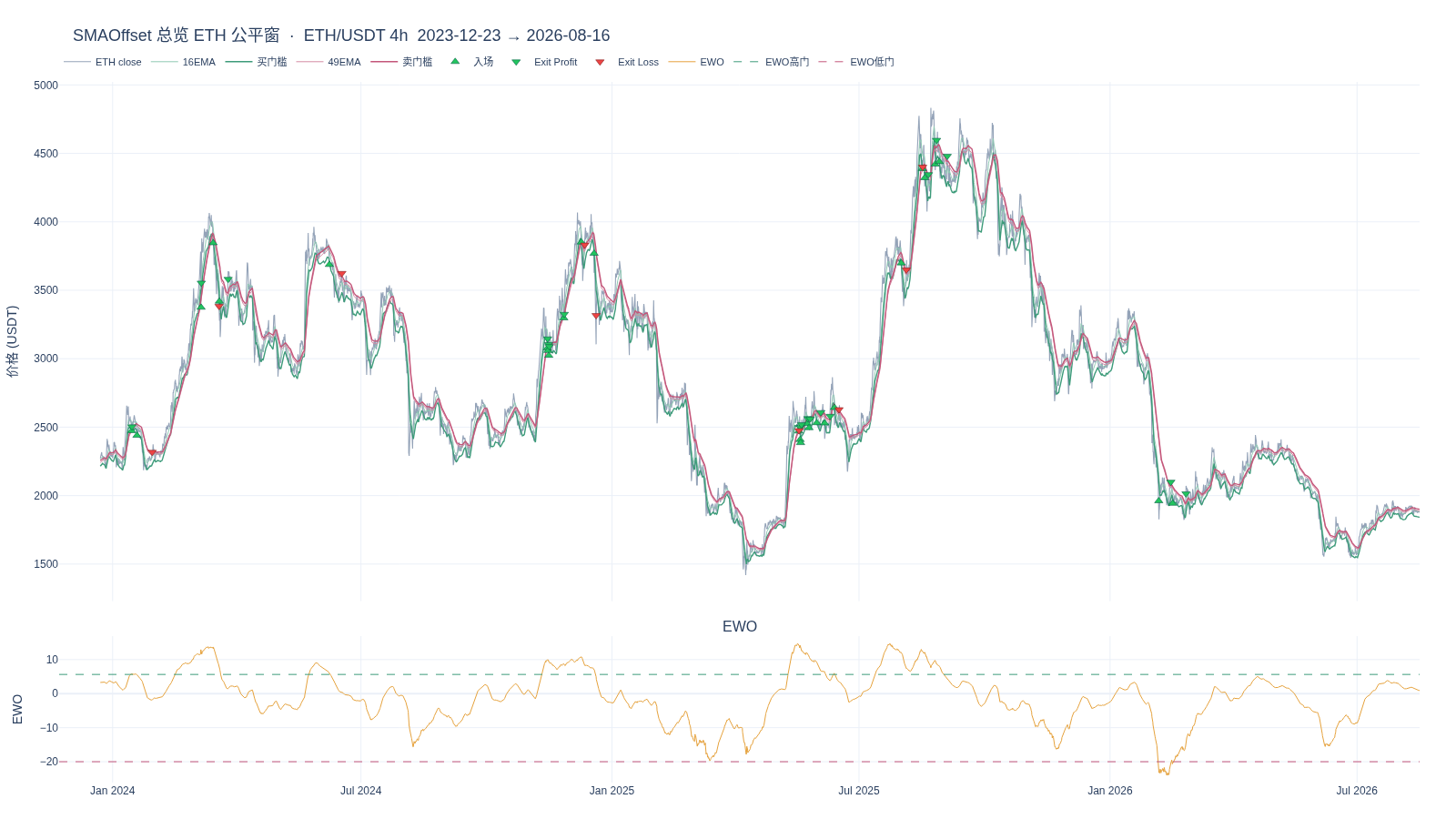Toggle the 入场 entry markers in legend
This screenshot has width=1456, height=819.
pyautogui.click(x=471, y=62)
